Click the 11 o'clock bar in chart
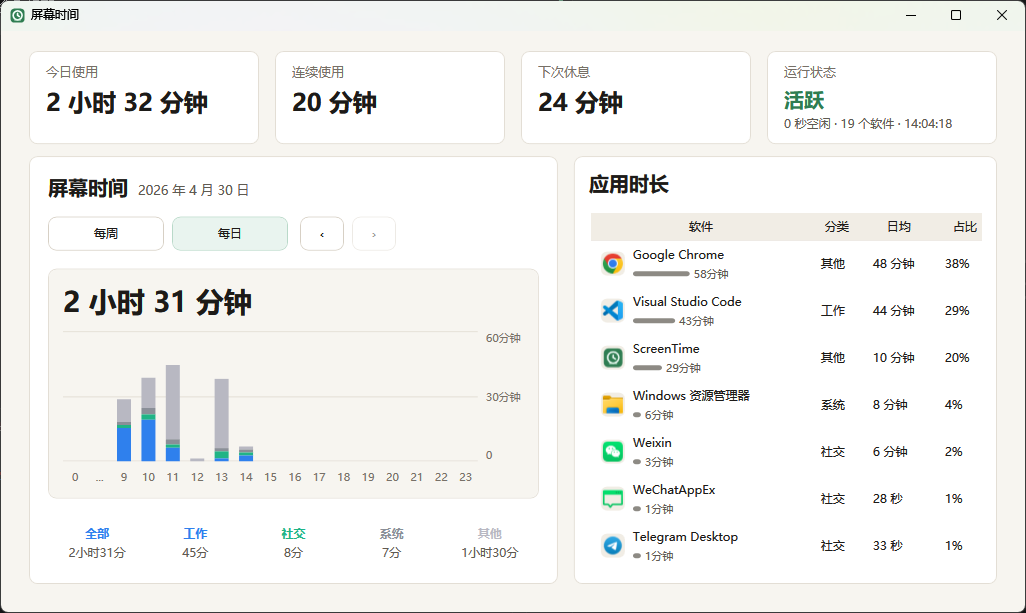 pyautogui.click(x=173, y=412)
